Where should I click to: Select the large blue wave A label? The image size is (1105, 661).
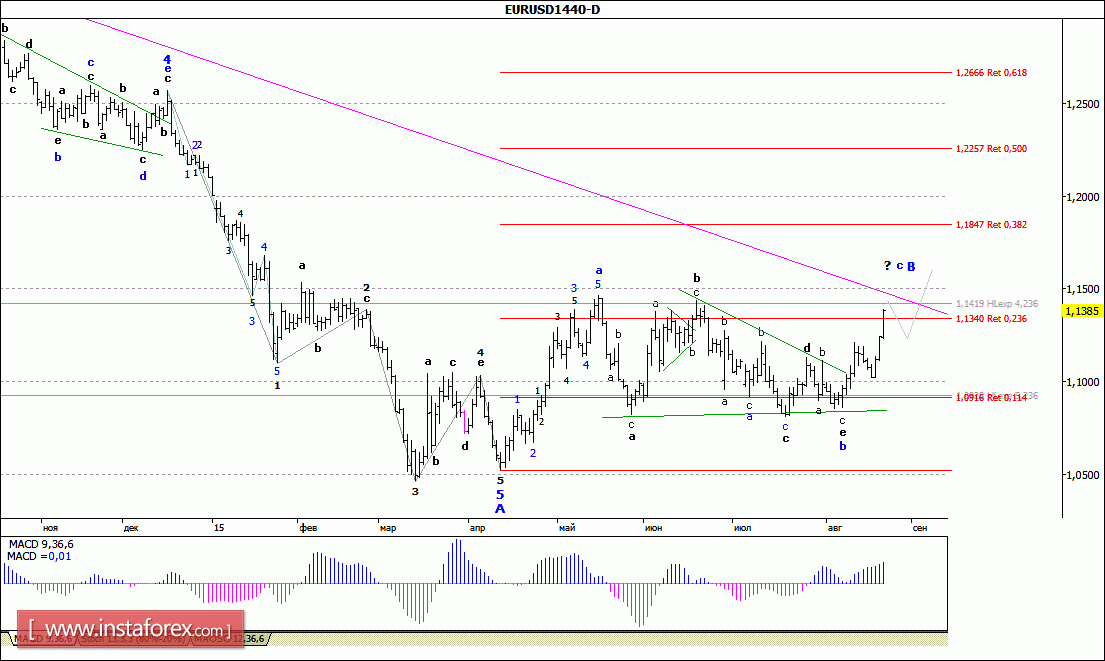coord(501,508)
